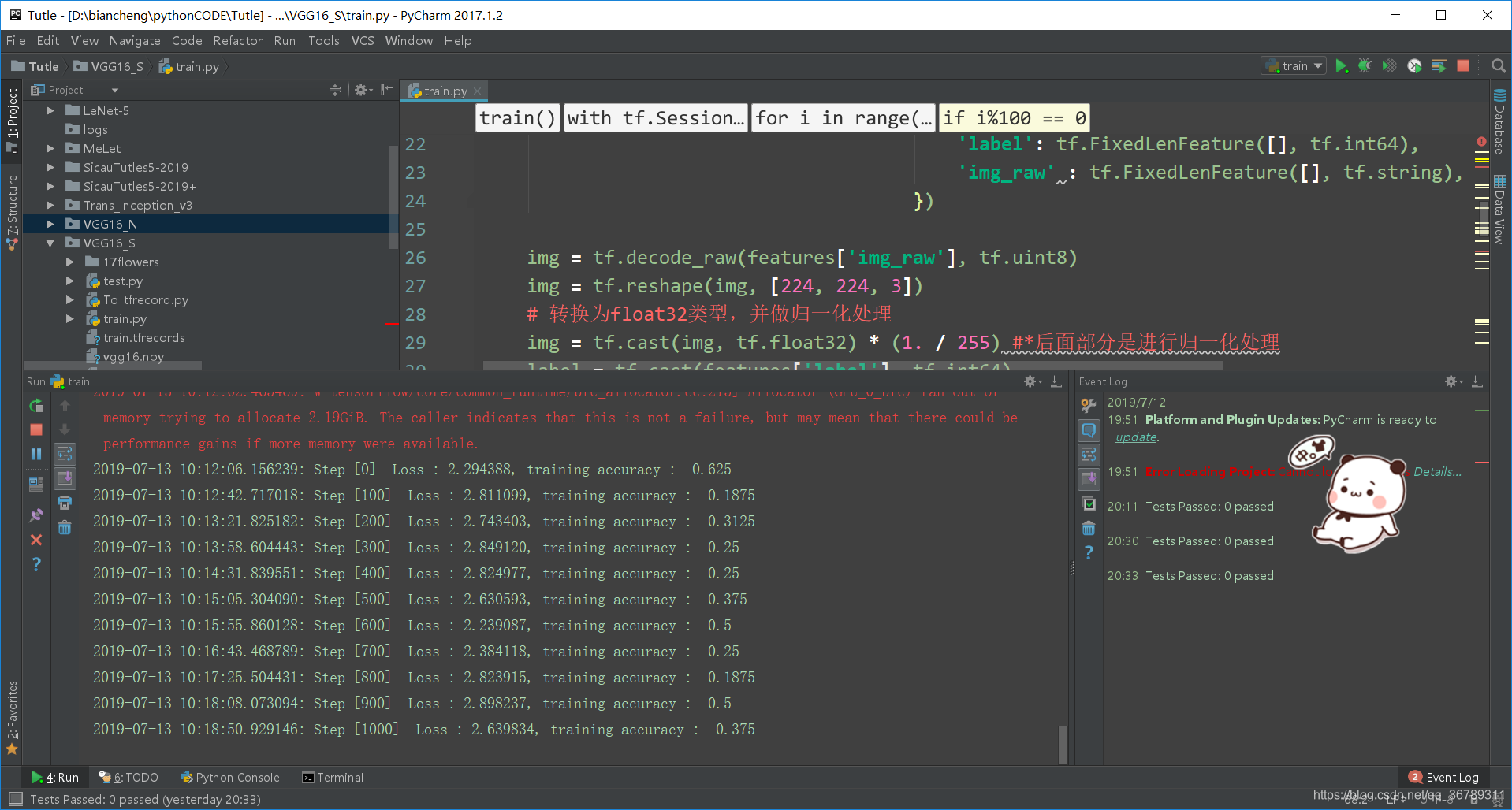The image size is (1512, 810).
Task: Open Run panel help question mark
Action: click(x=36, y=564)
